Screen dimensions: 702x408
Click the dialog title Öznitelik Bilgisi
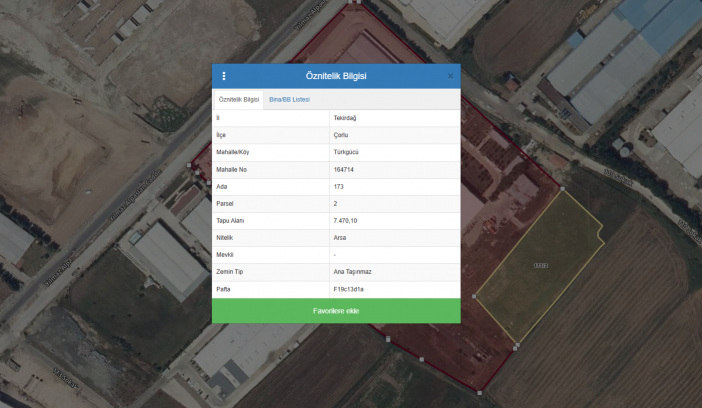click(336, 76)
